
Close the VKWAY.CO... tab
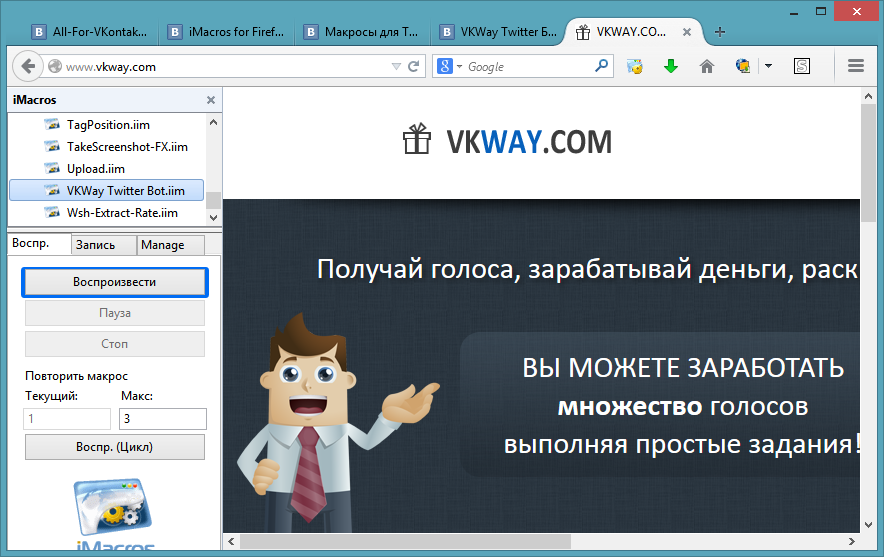pos(687,32)
